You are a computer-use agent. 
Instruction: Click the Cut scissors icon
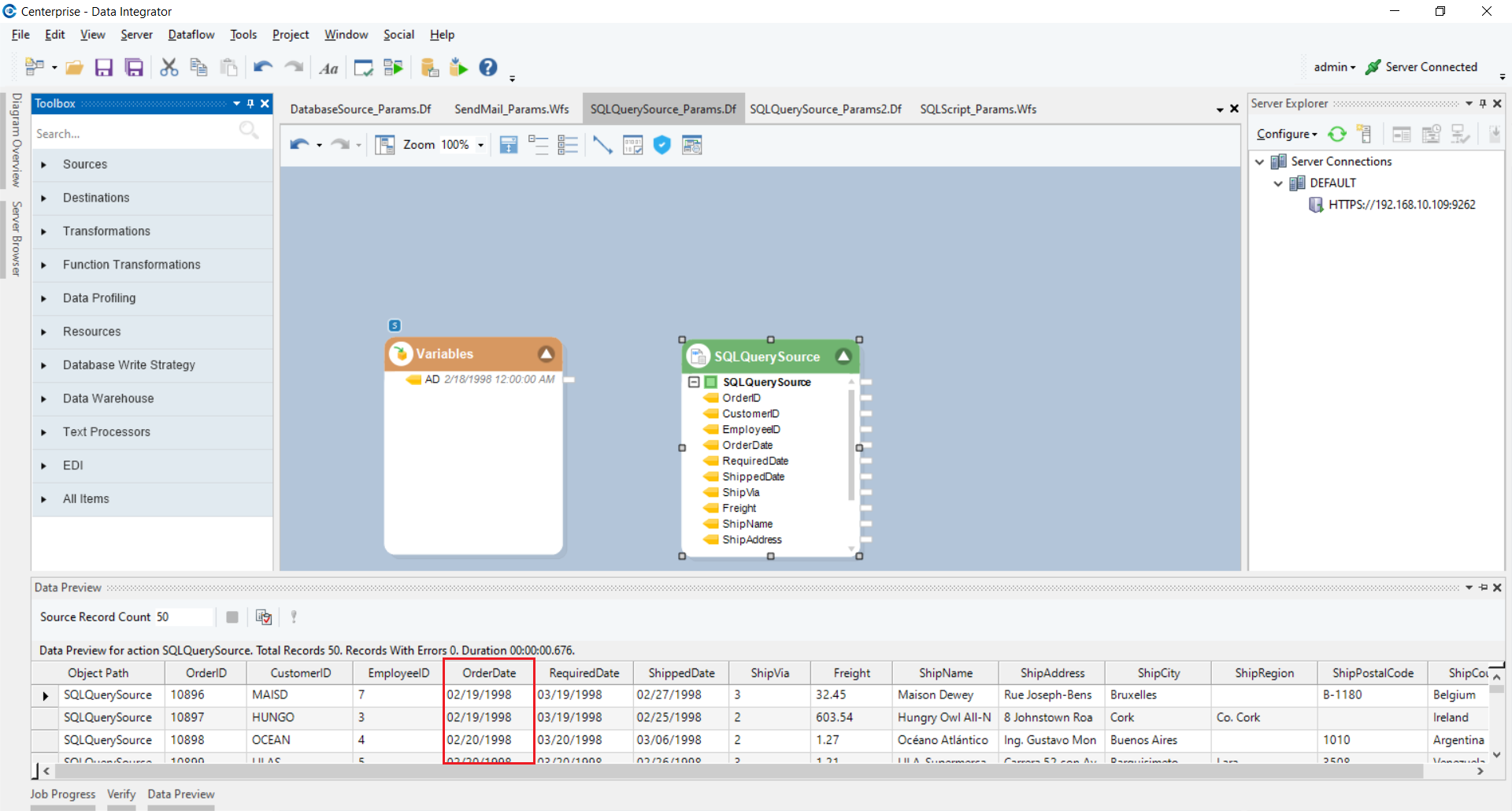(169, 68)
